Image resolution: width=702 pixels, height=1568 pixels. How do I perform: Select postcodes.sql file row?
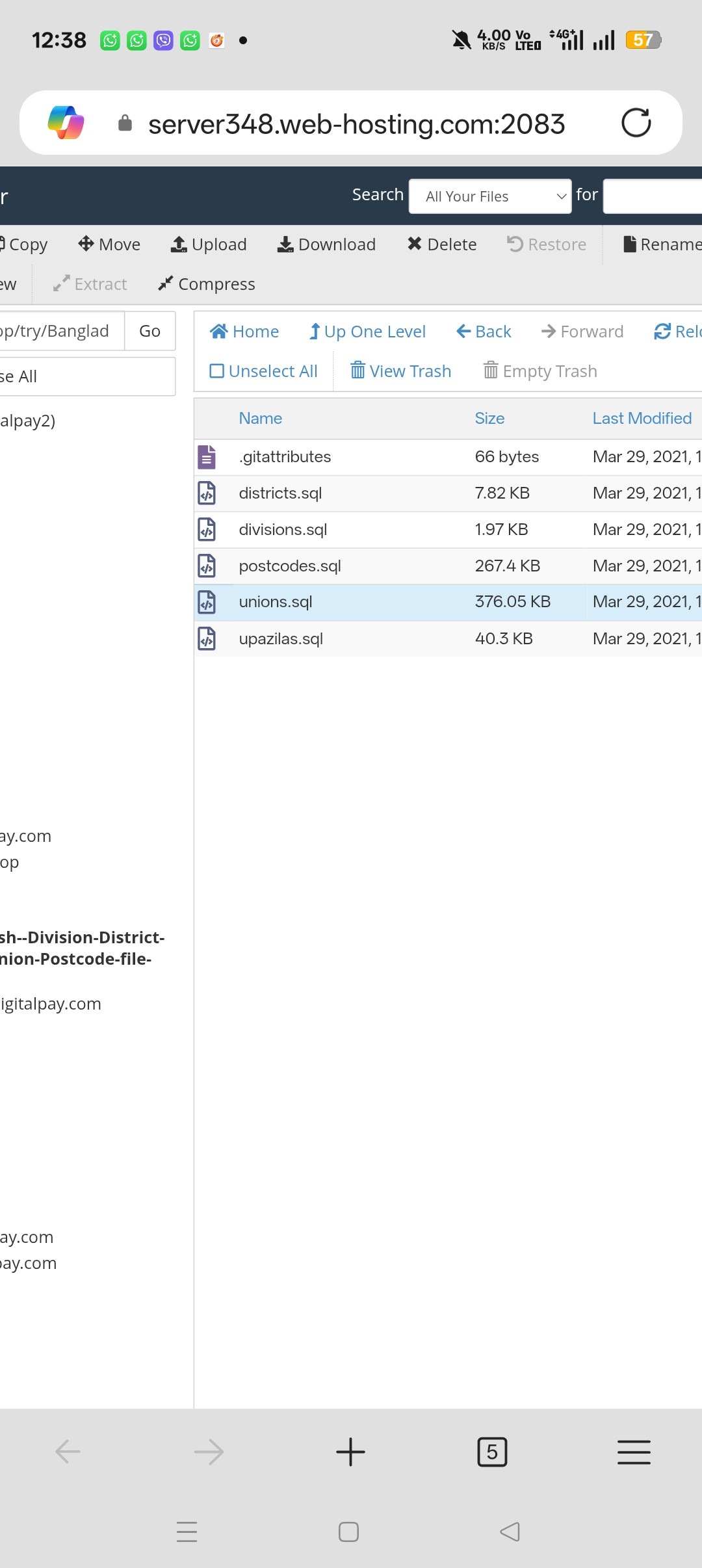(448, 566)
